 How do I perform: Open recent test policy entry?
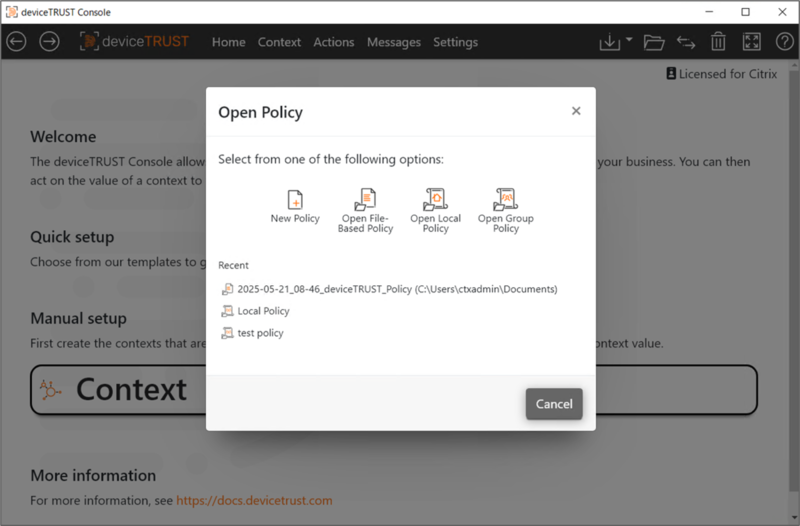click(252, 333)
